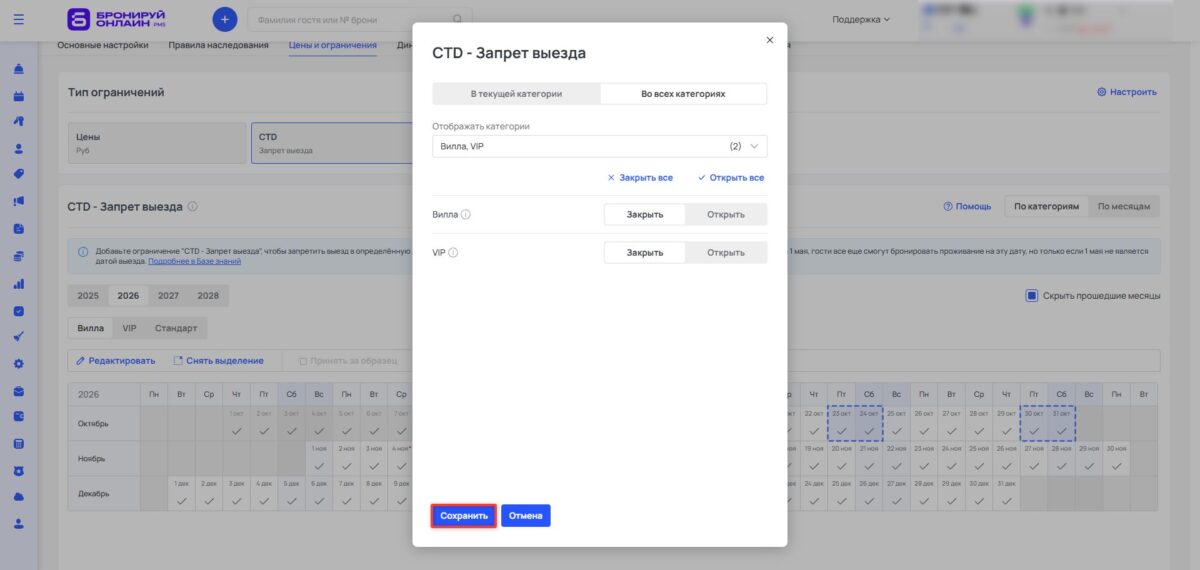Open the concierge bell sidebar icon
The height and width of the screenshot is (570, 1200).
(19, 70)
